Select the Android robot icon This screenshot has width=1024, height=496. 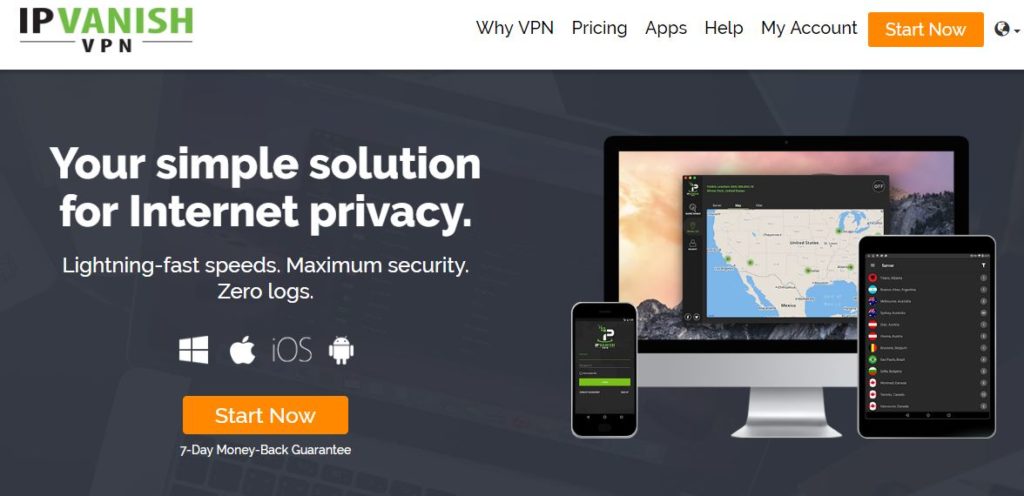pos(341,350)
